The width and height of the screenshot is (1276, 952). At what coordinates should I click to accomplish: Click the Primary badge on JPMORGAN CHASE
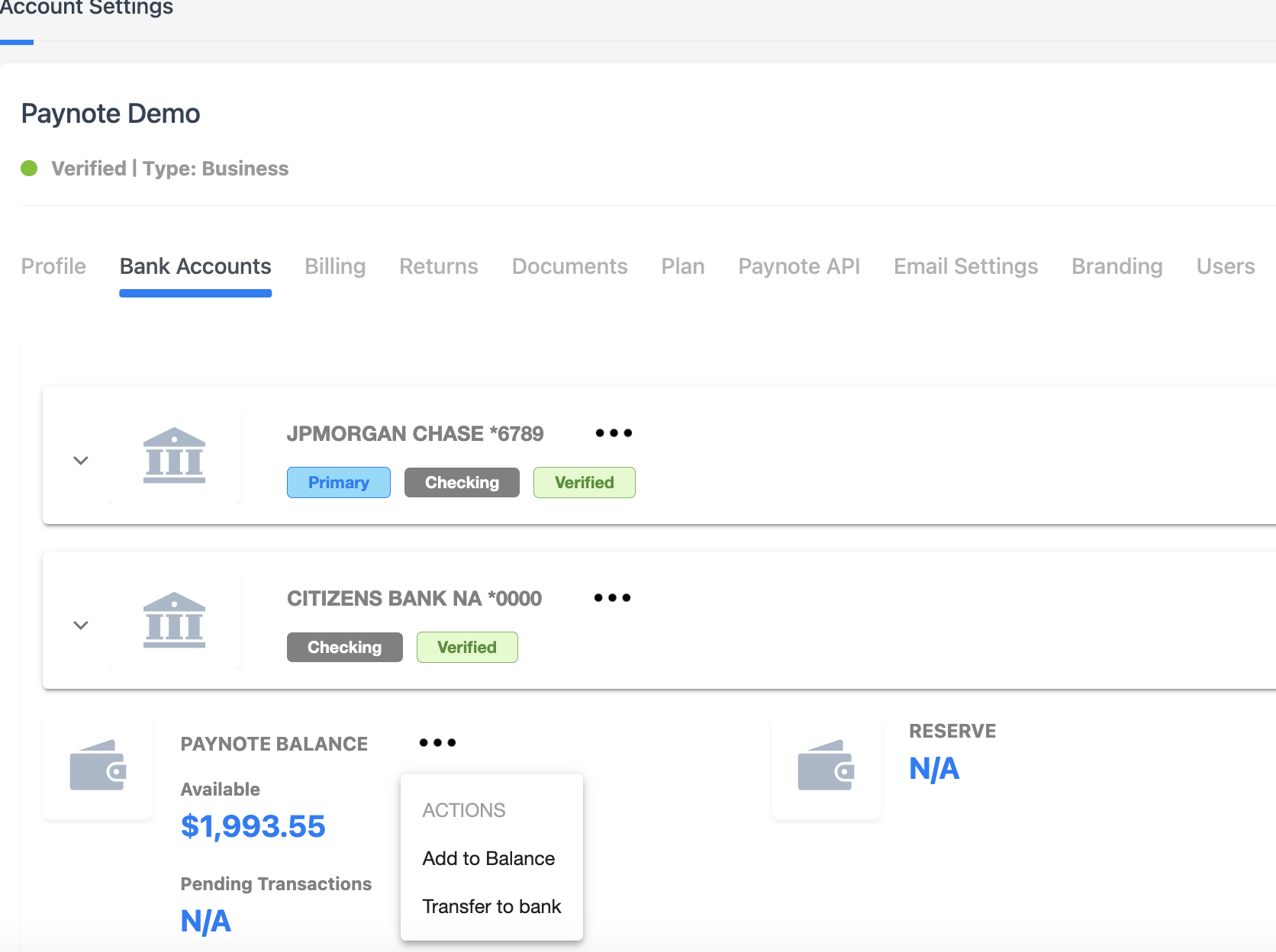(339, 482)
